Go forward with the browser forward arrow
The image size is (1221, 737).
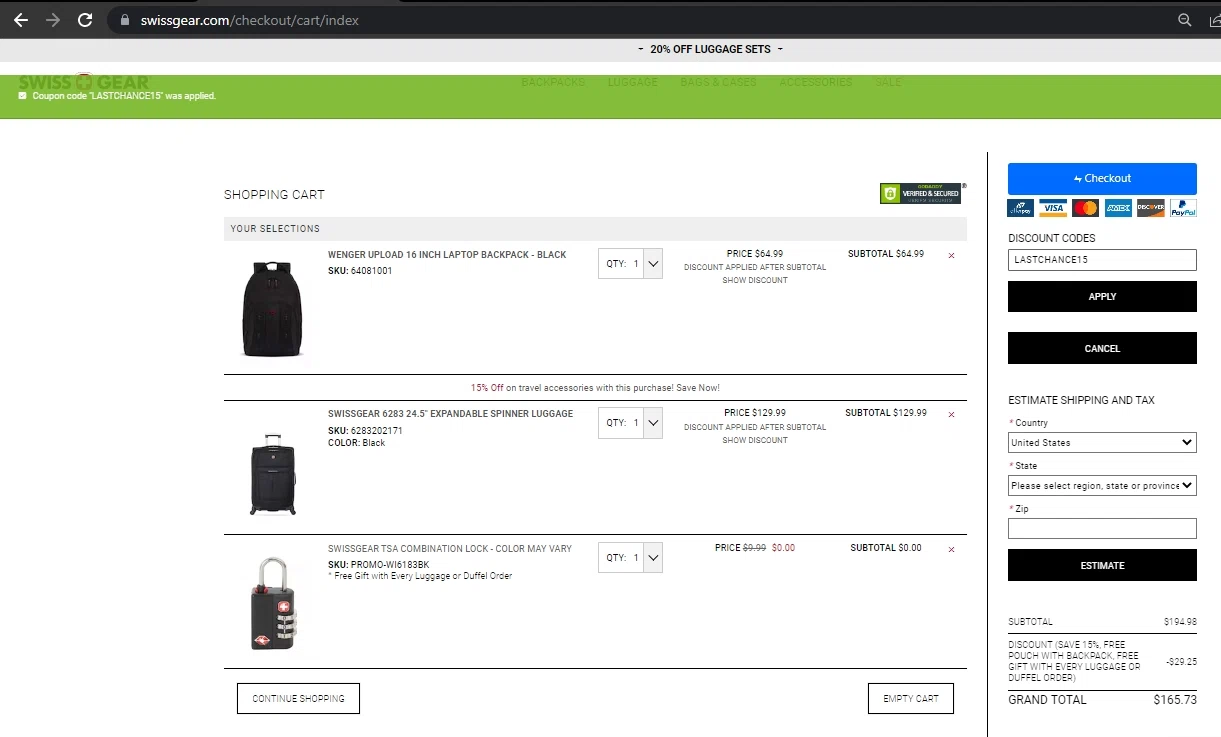(x=53, y=20)
